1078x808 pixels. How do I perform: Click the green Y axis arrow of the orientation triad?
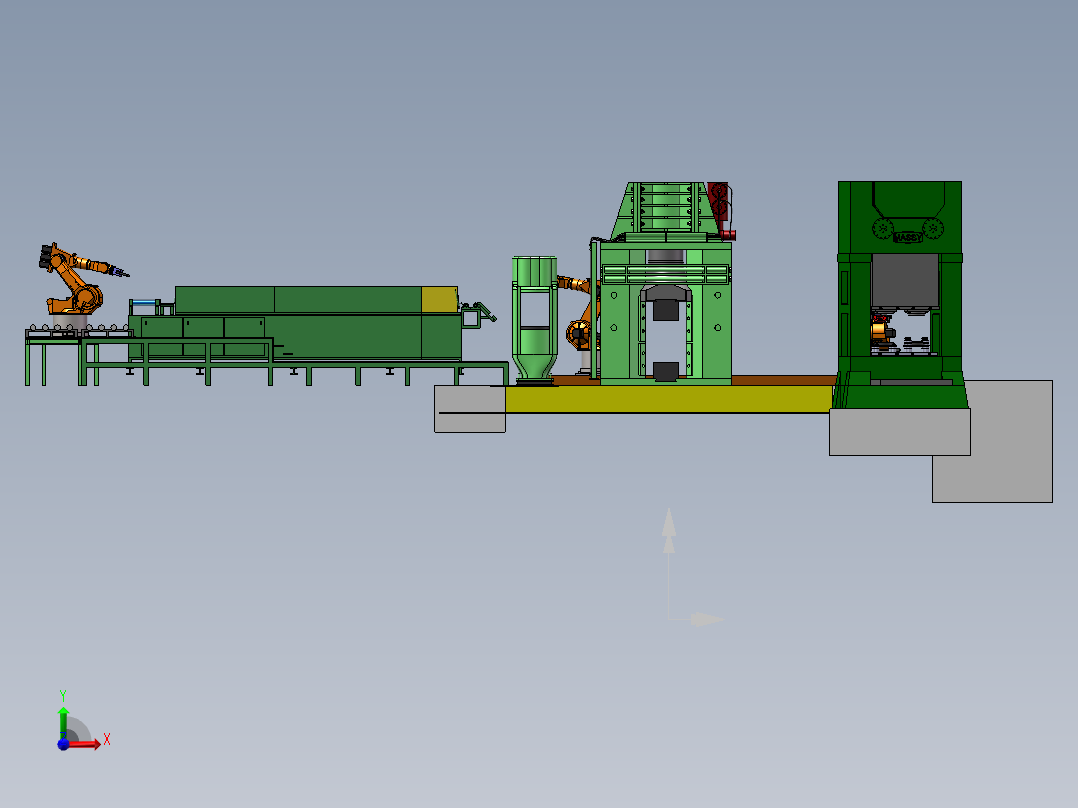click(x=63, y=722)
